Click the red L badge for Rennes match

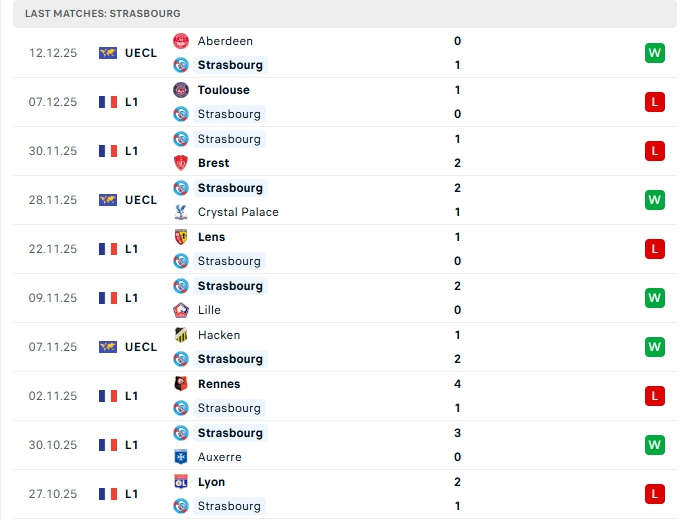click(655, 396)
